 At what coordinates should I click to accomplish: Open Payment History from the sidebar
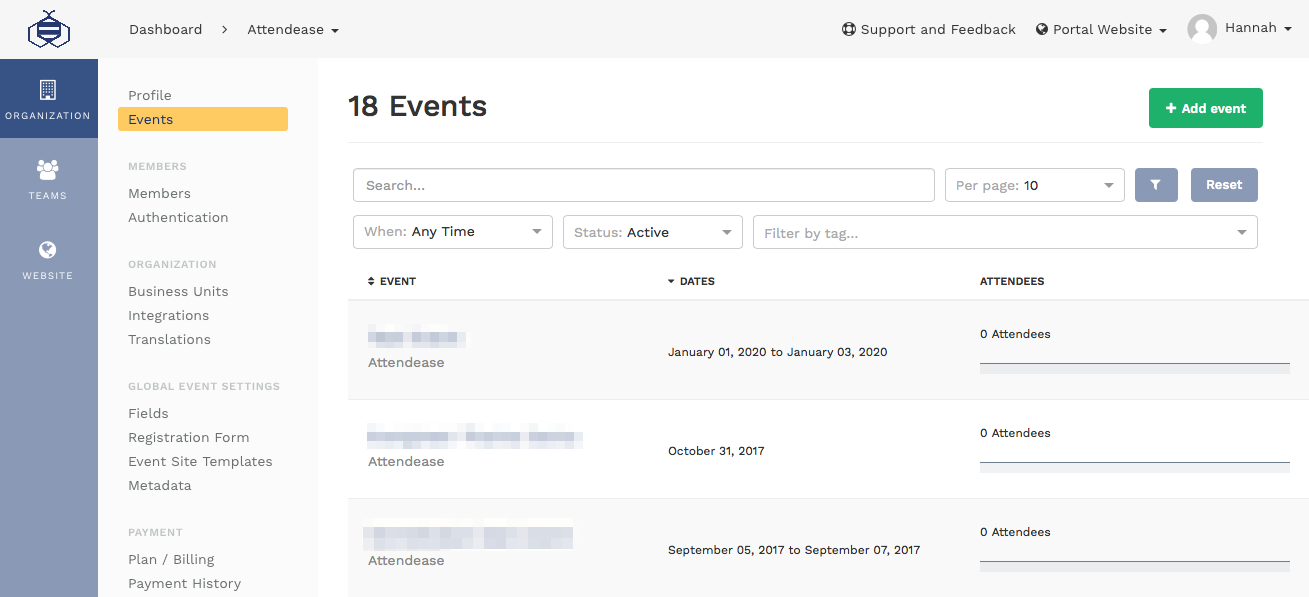(184, 583)
